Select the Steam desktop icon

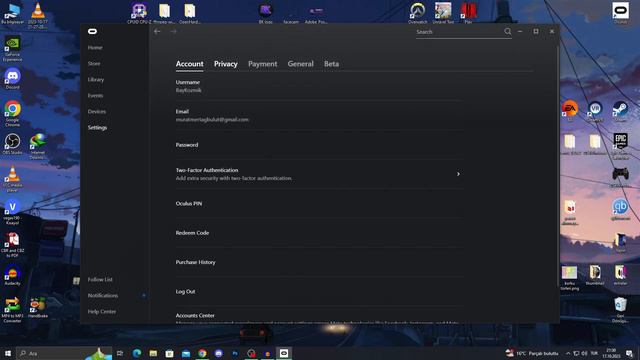point(620,112)
